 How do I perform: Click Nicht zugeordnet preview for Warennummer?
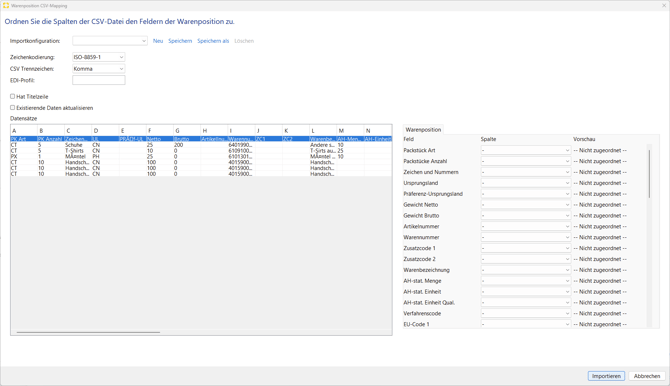pyautogui.click(x=600, y=237)
